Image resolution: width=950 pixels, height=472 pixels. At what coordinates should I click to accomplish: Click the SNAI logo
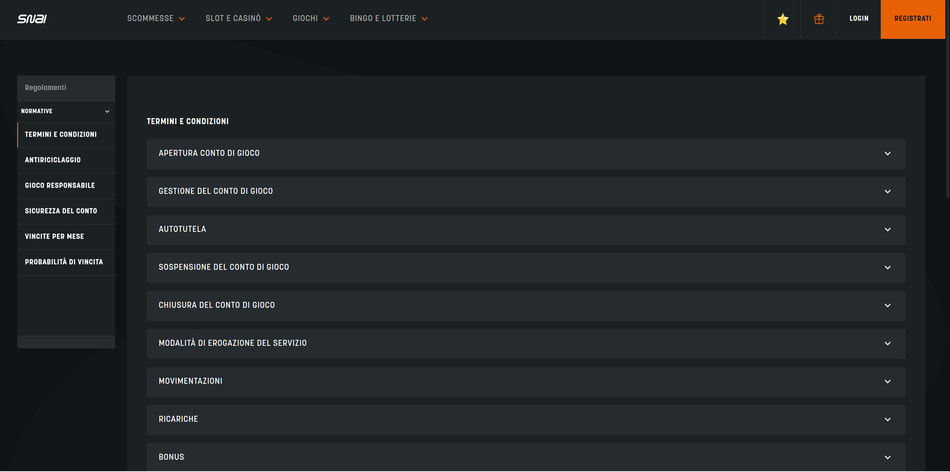tap(31, 19)
